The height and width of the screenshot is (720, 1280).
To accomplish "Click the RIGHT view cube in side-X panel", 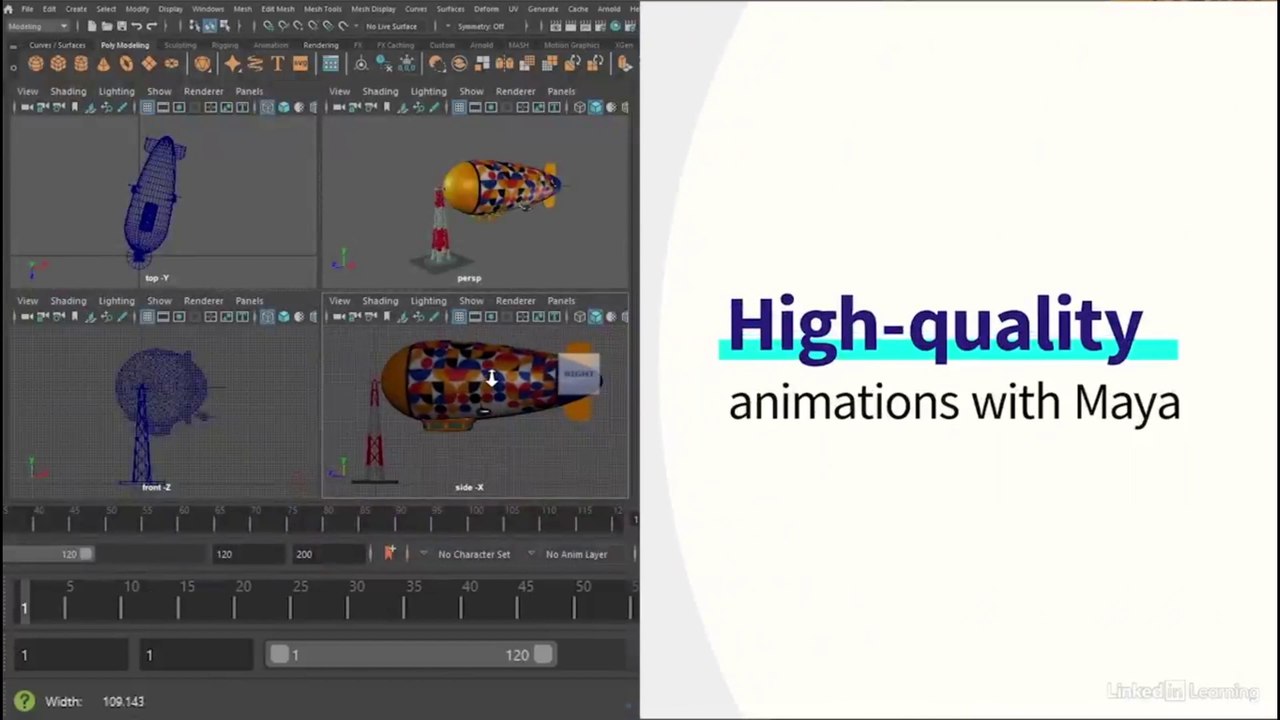I will click(579, 373).
